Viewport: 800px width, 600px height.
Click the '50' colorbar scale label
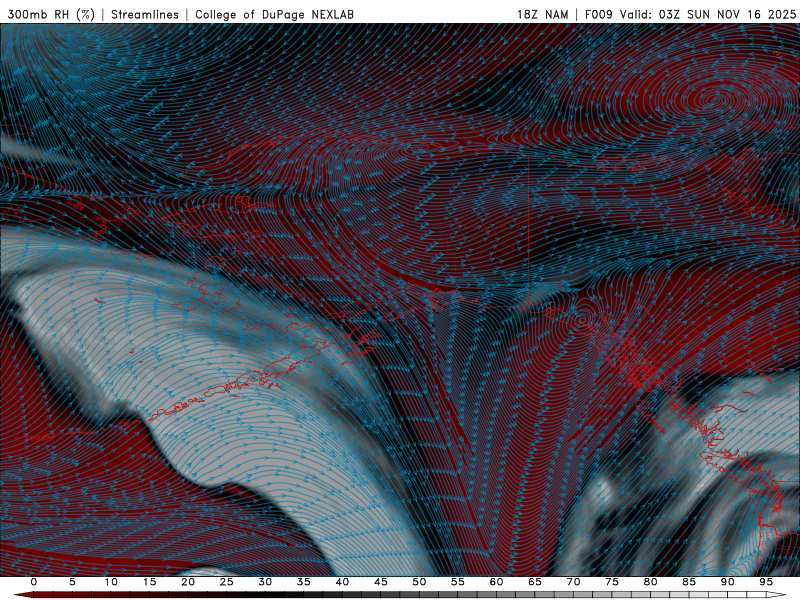[419, 582]
